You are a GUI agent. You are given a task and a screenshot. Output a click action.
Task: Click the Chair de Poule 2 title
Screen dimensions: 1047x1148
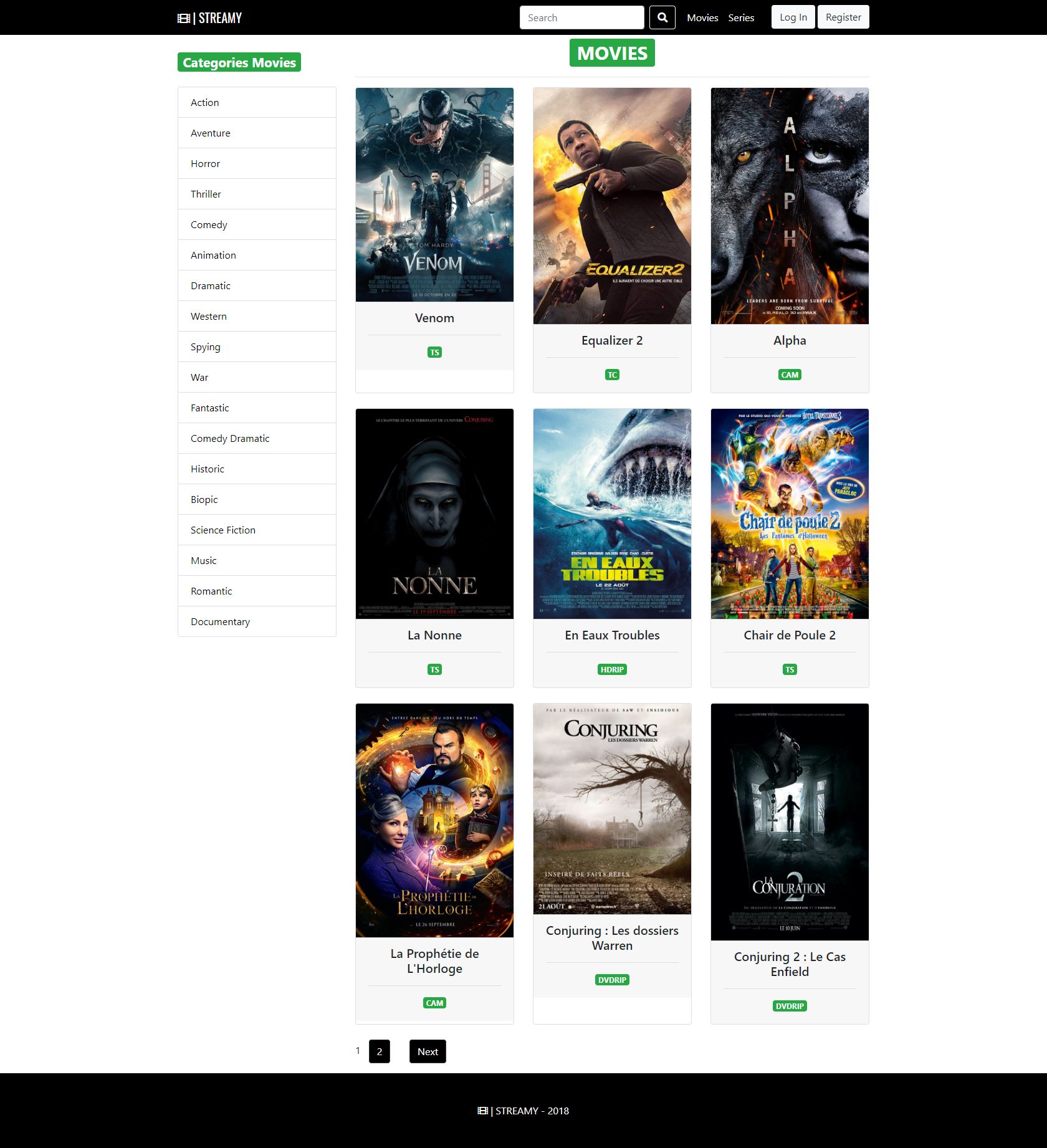(790, 635)
